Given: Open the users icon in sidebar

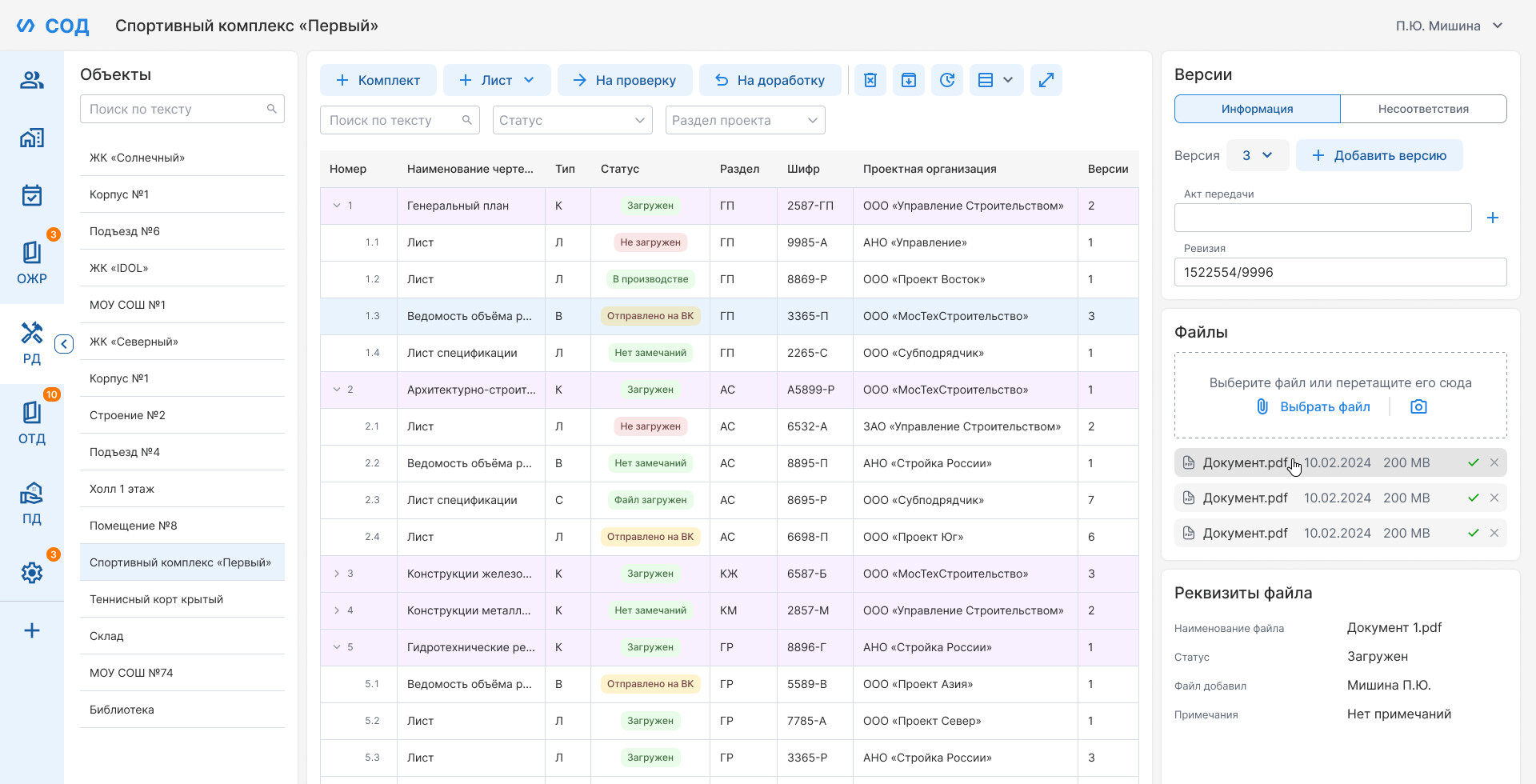Looking at the screenshot, I should (x=32, y=80).
